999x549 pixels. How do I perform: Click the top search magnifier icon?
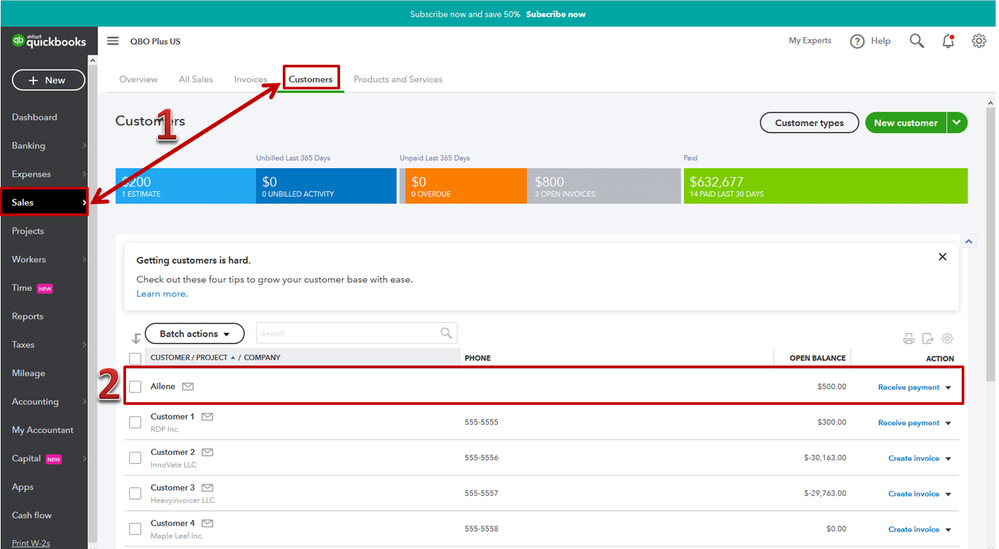click(916, 41)
